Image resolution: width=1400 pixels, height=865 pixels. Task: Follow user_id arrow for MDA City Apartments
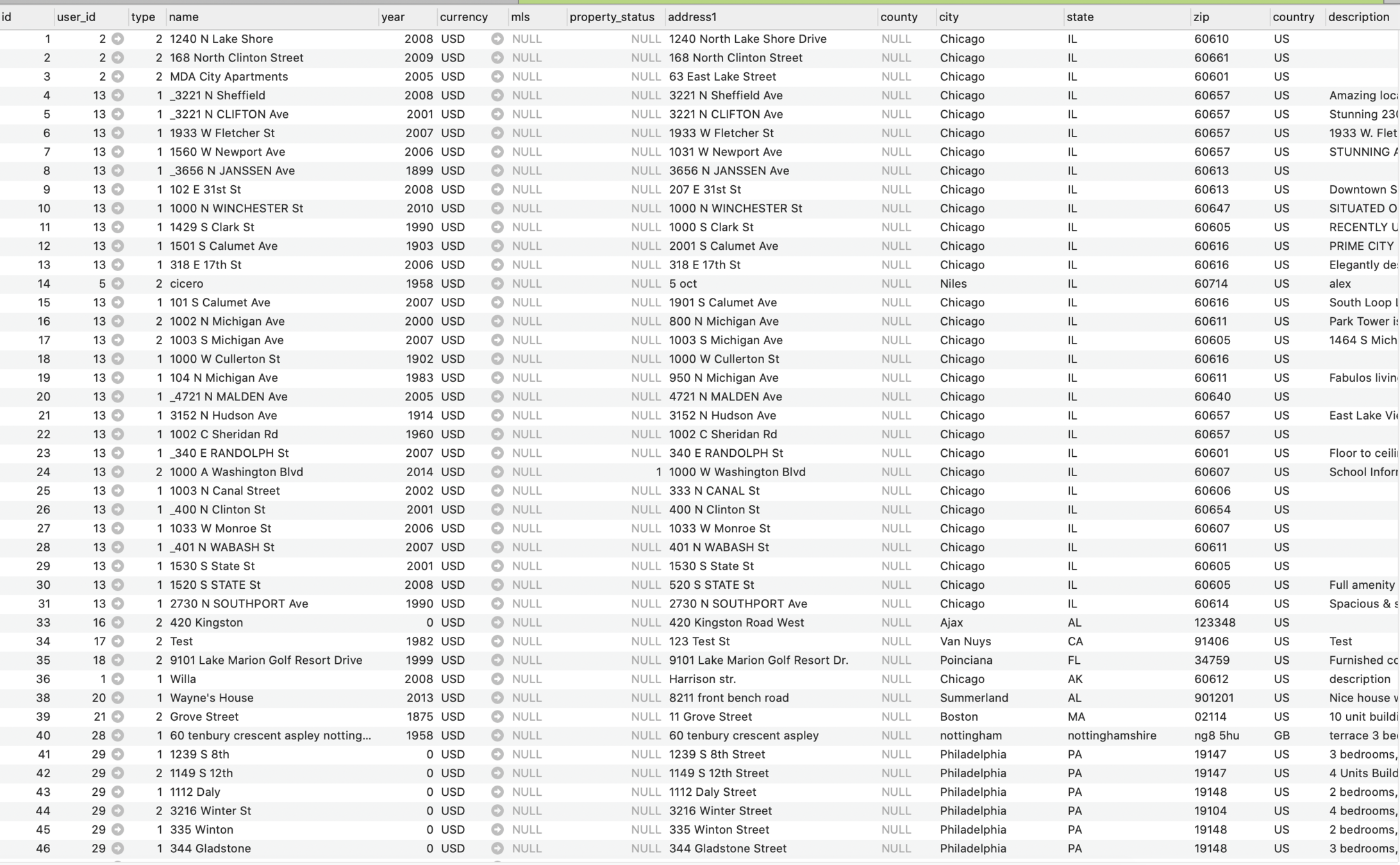click(x=117, y=76)
